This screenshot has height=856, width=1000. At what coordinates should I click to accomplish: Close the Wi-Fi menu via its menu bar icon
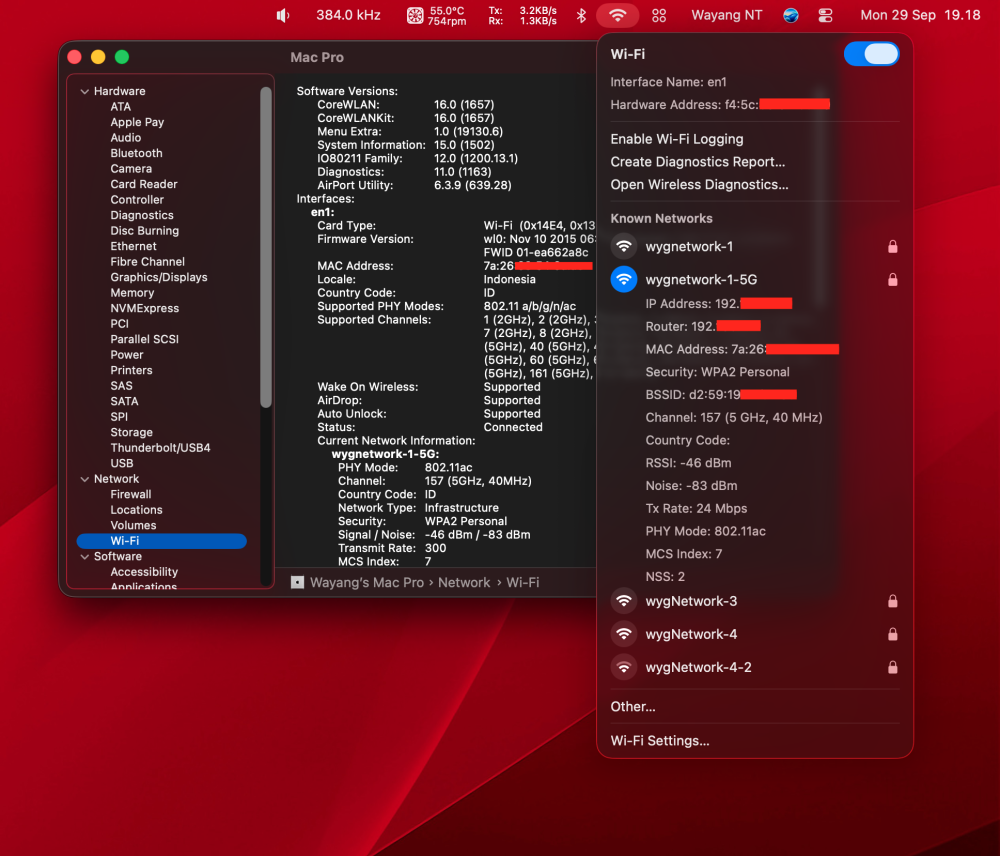617,15
